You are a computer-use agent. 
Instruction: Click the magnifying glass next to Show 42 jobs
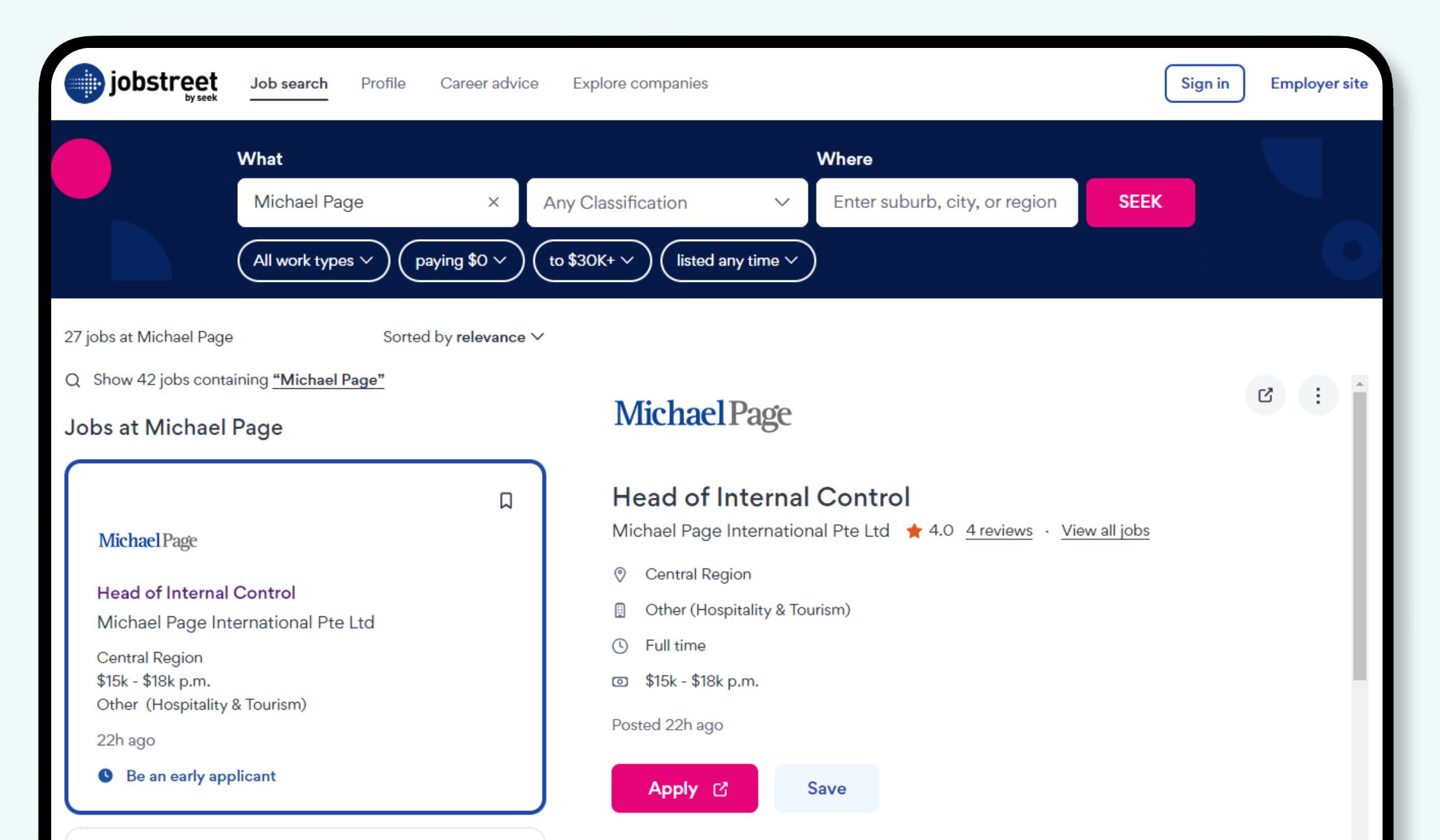pos(73,380)
